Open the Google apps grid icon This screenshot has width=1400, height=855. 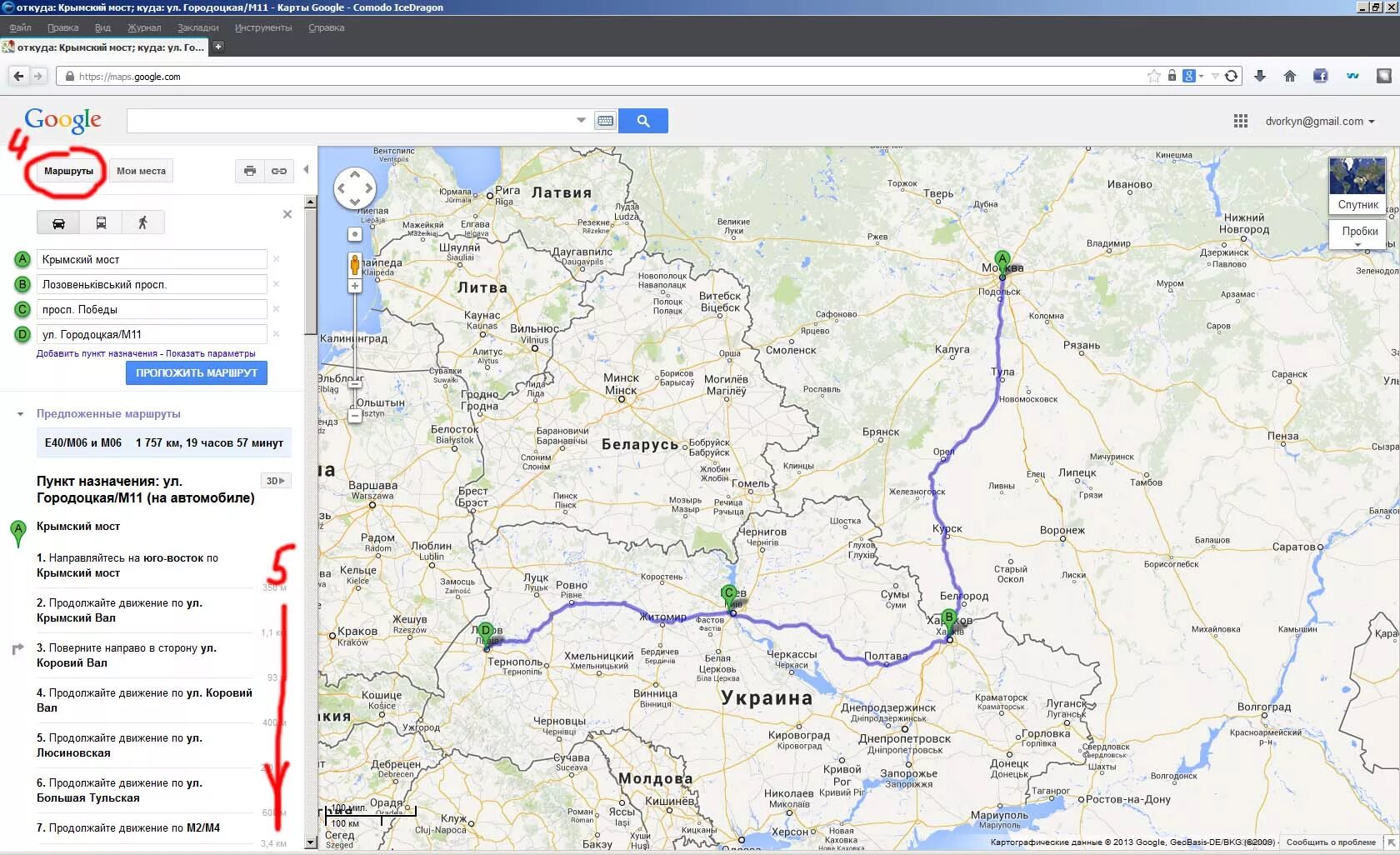[x=1241, y=121]
